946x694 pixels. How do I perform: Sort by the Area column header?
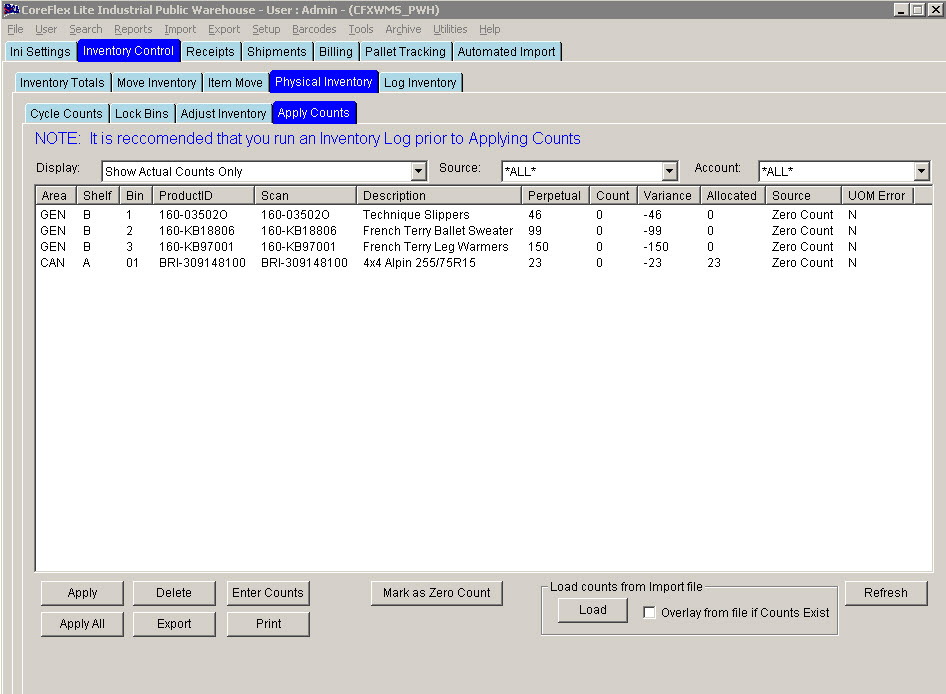tap(54, 196)
